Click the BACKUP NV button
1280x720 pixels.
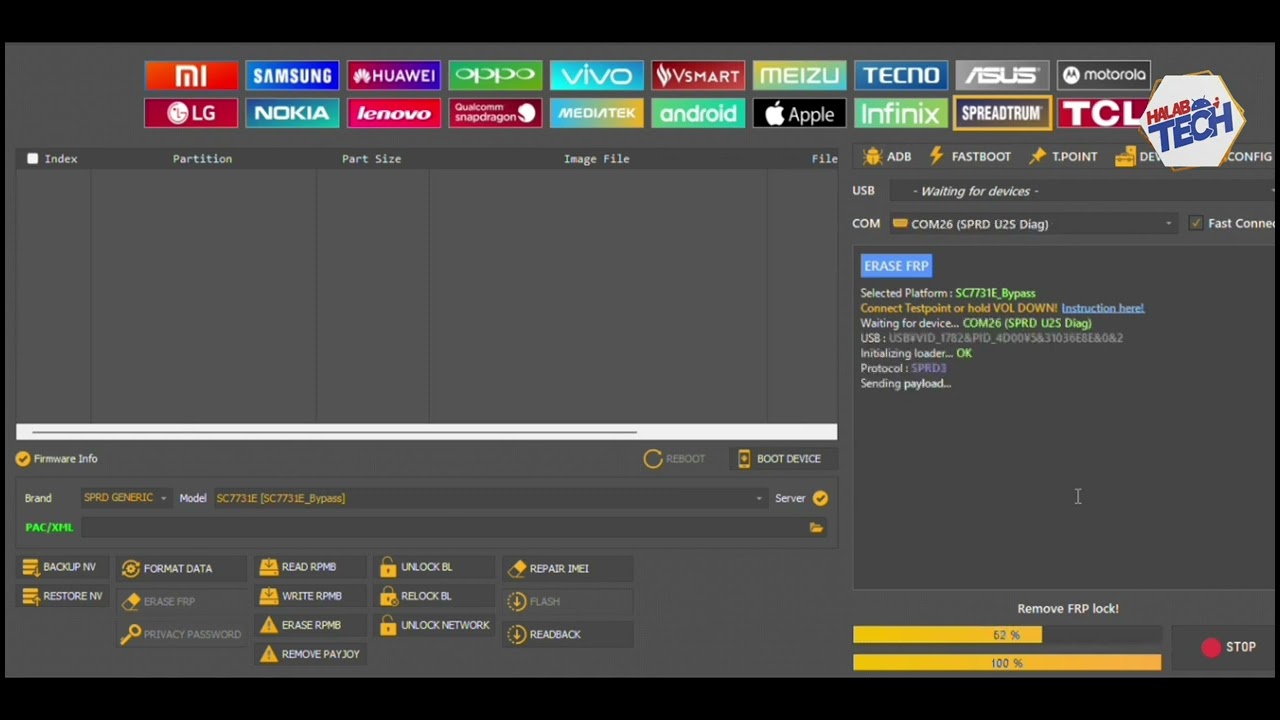coord(60,567)
